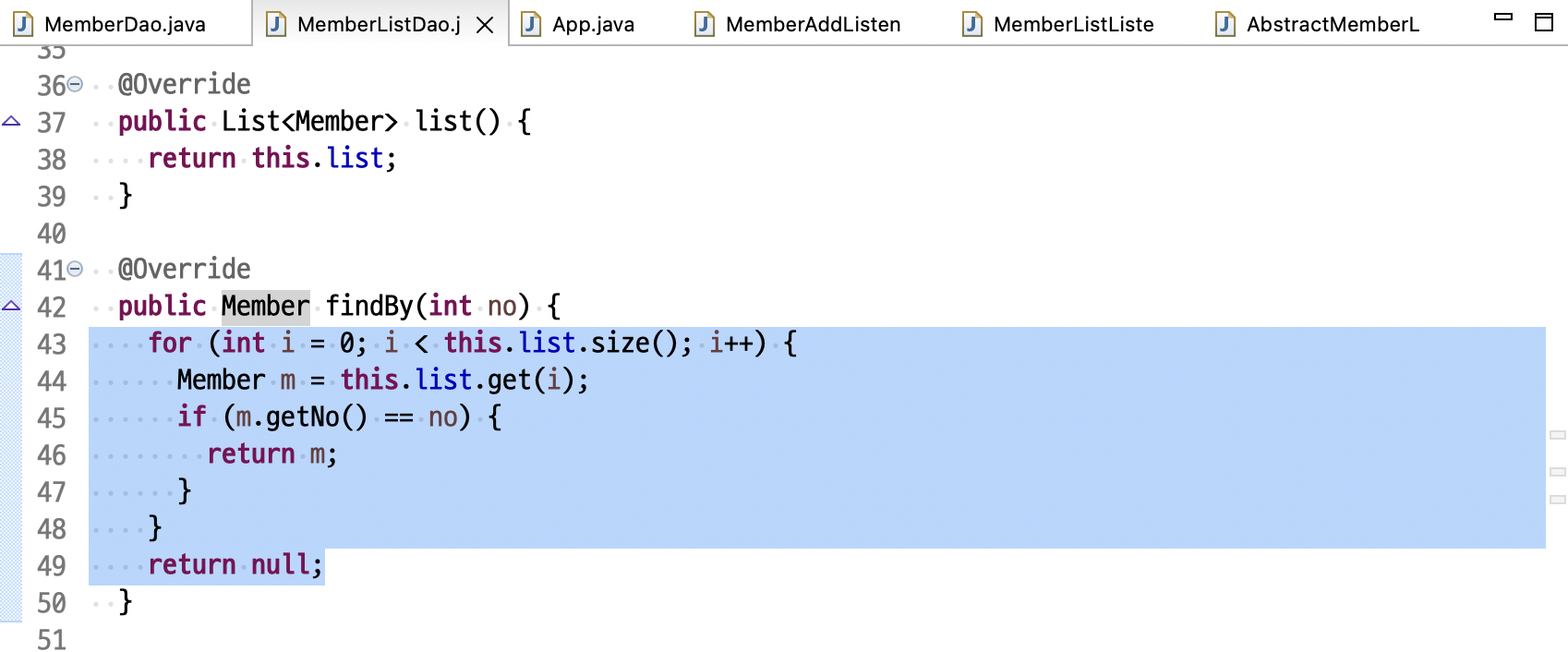Viewport: 1568px width, 652px height.
Task: Click the highlighted 'Member' type on line 42
Action: 265,307
